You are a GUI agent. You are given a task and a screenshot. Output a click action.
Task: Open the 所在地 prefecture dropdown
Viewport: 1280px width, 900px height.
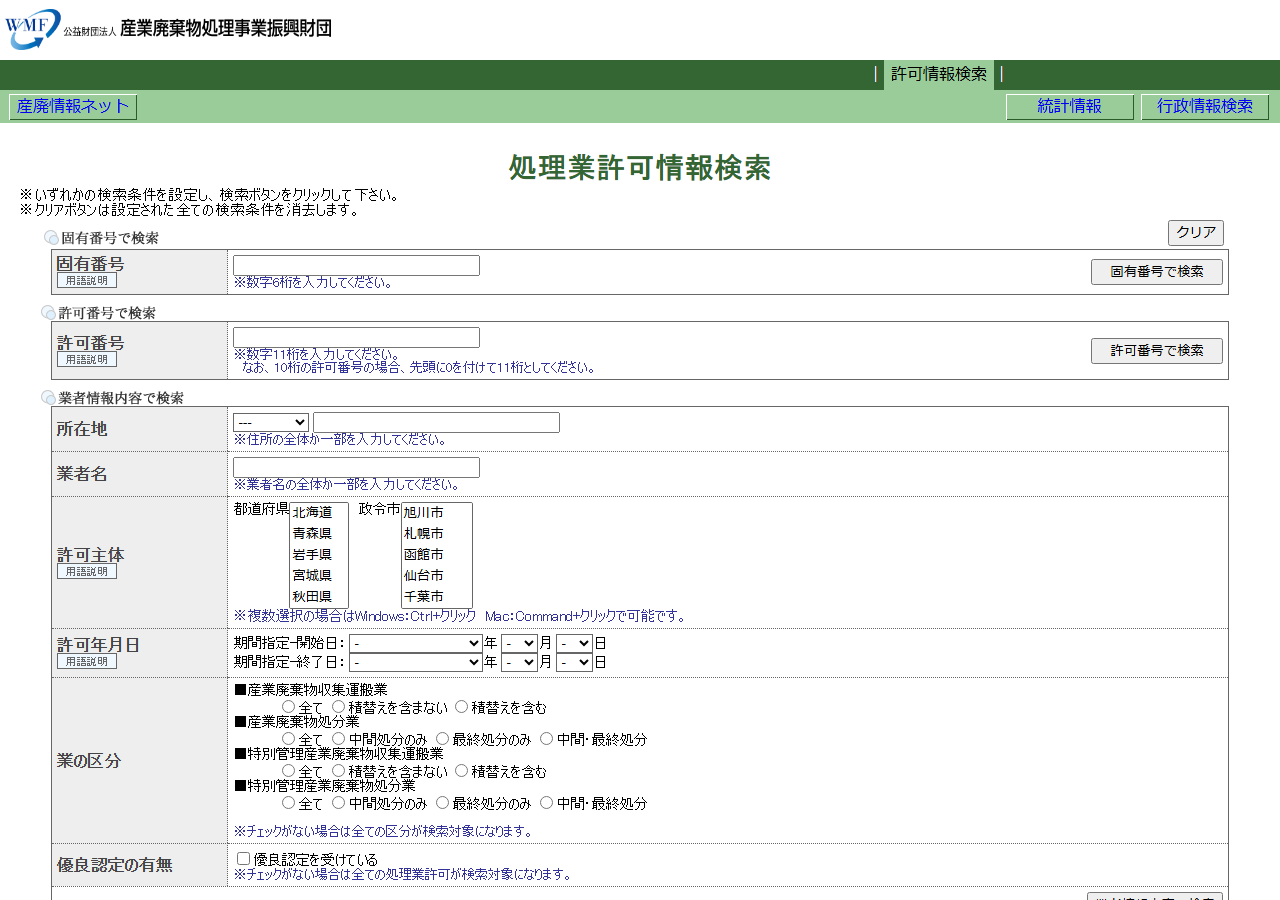[271, 423]
